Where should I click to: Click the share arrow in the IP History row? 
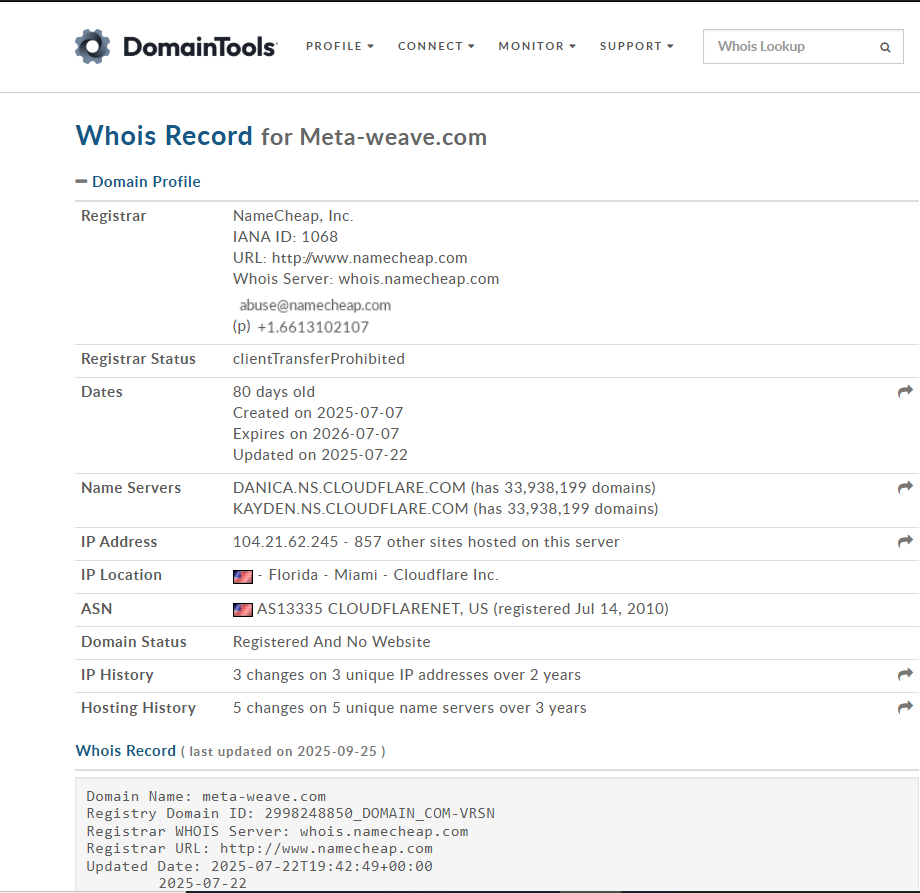(905, 675)
